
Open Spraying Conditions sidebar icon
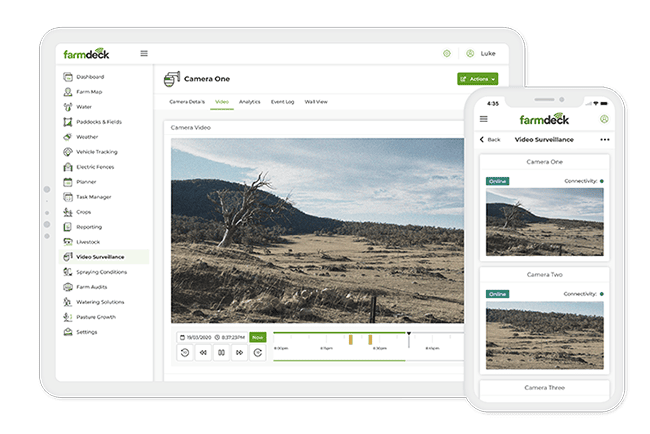(x=68, y=272)
